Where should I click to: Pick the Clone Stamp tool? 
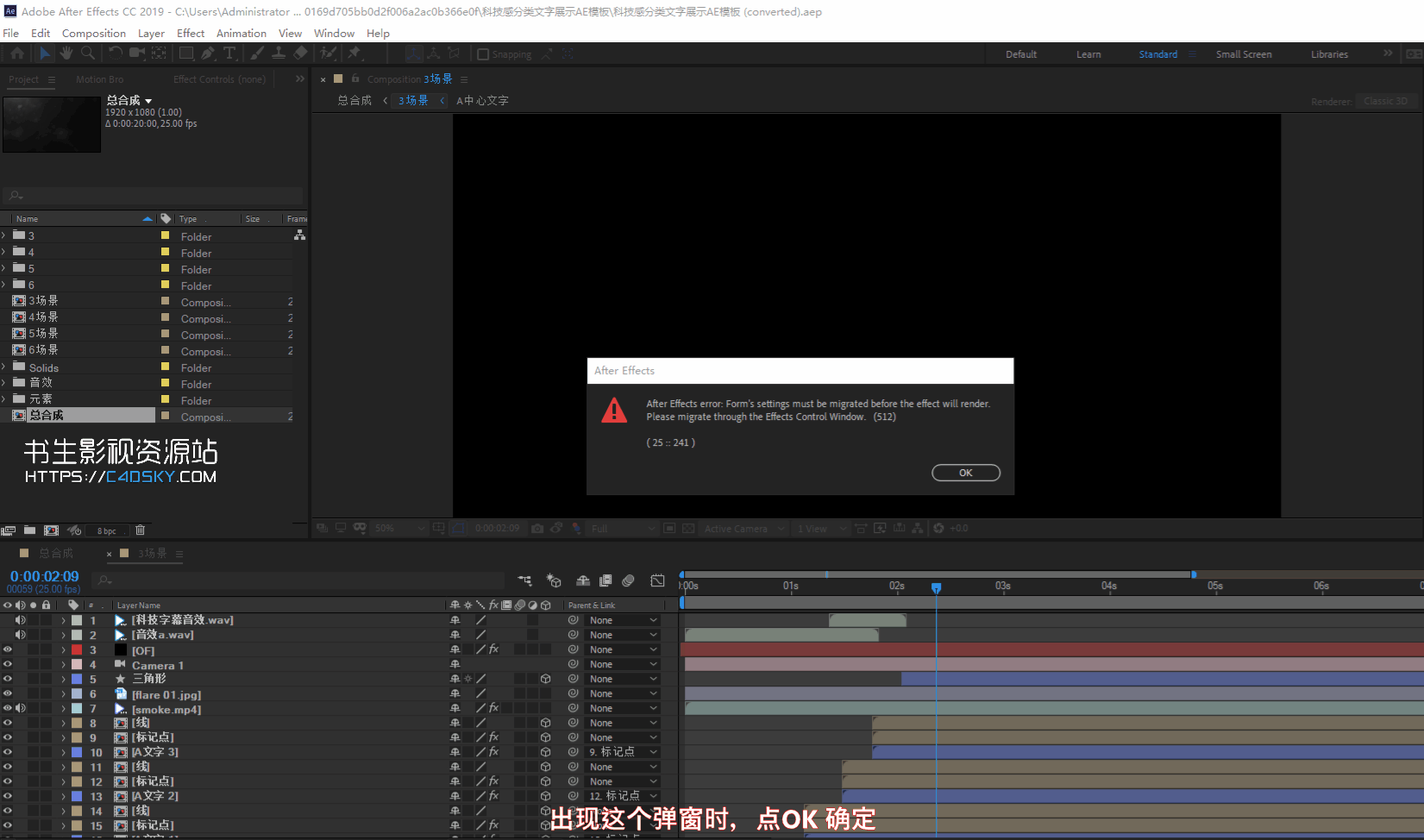pyautogui.click(x=279, y=53)
